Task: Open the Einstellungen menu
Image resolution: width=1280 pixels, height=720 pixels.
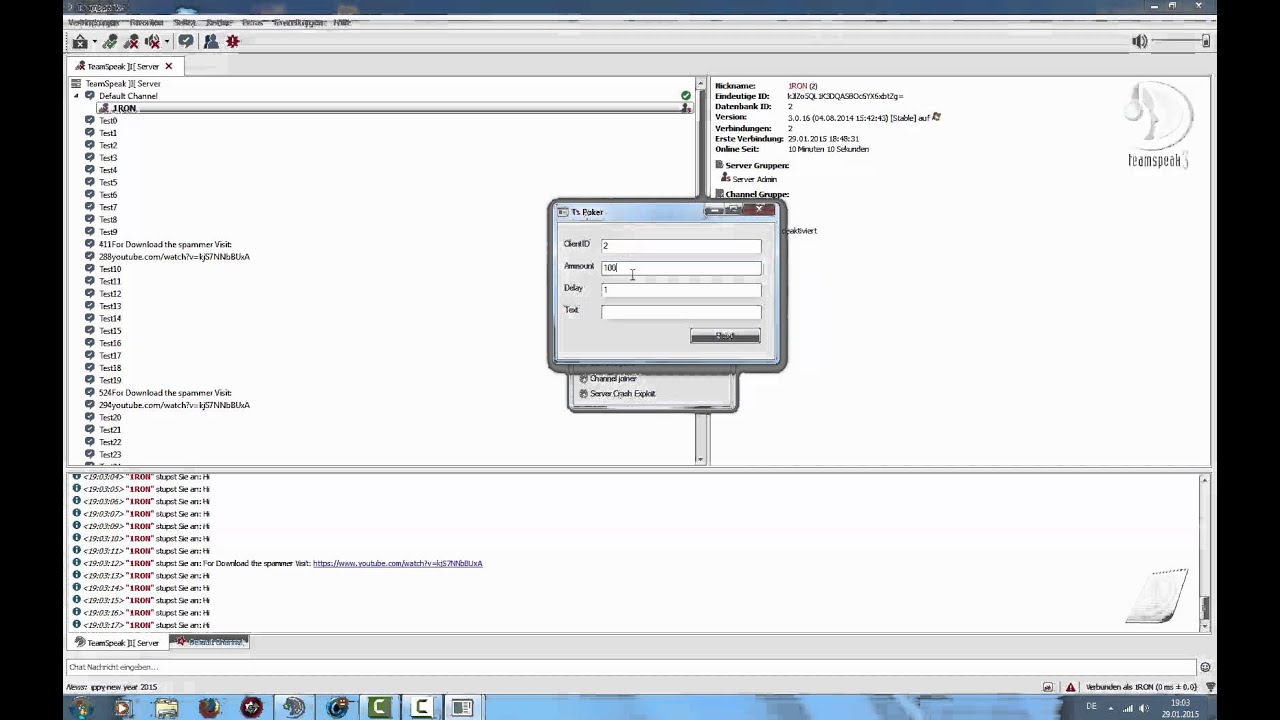Action: pos(299,22)
